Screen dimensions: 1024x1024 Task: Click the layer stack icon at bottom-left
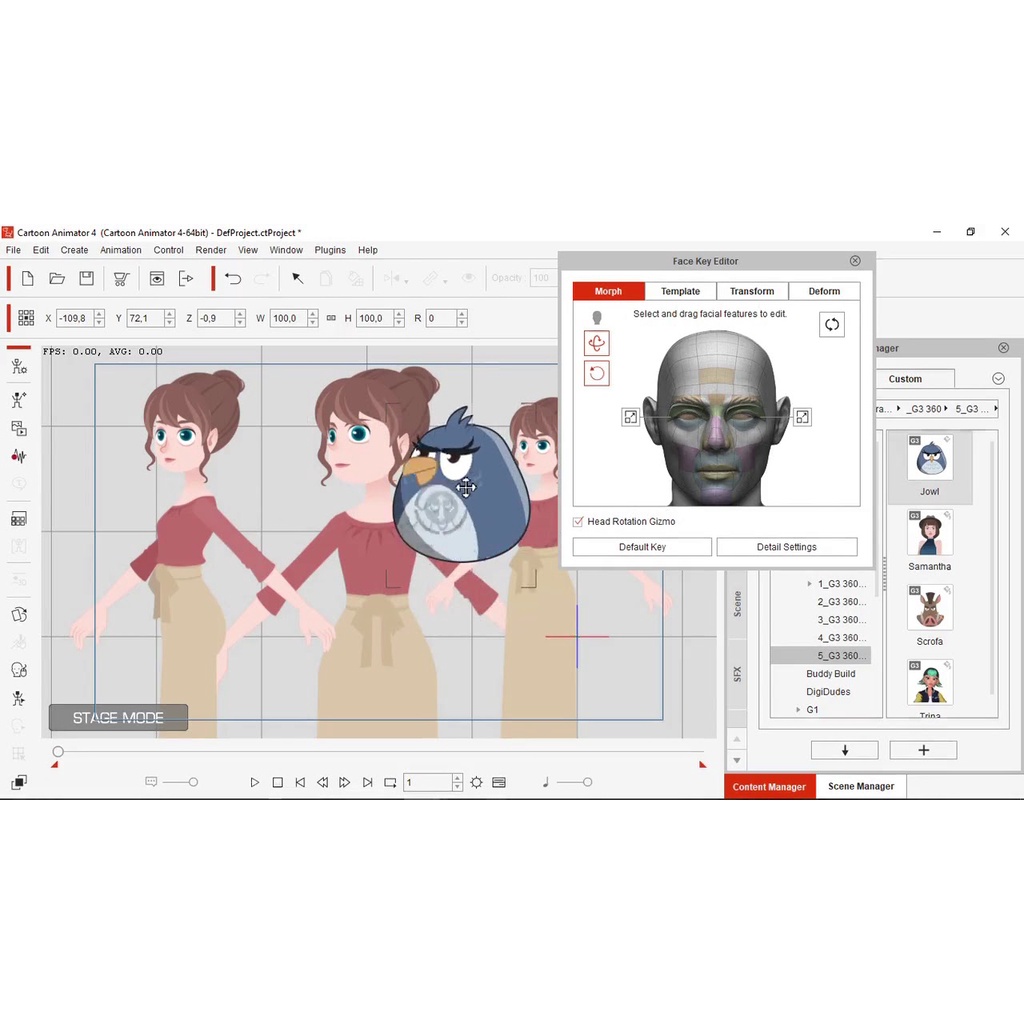point(19,782)
